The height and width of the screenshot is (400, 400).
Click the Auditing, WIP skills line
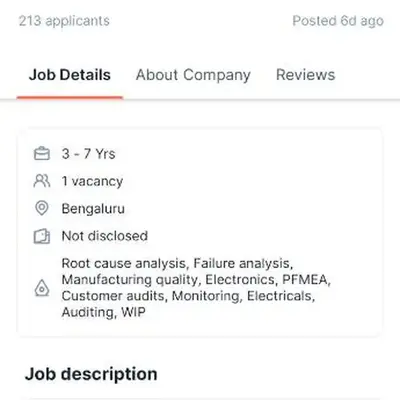tap(104, 312)
